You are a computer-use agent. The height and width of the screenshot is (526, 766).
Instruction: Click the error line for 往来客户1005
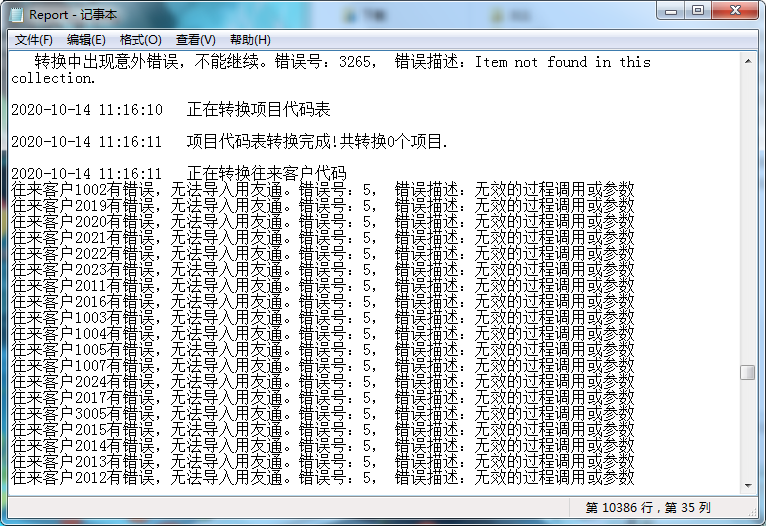click(x=322, y=350)
